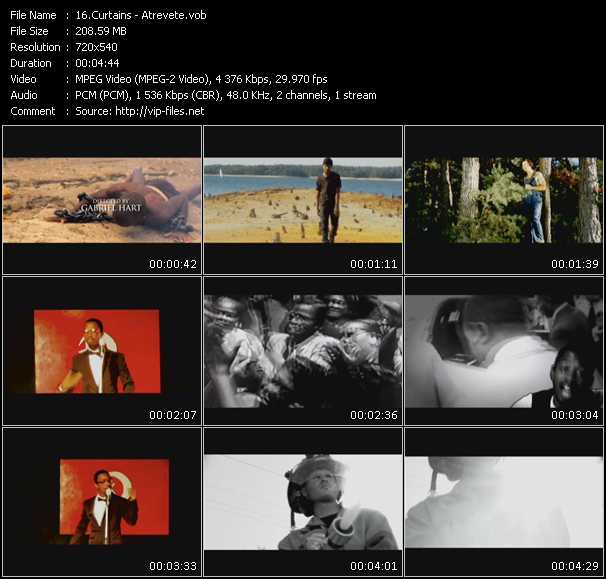Click the 'Duration' label
The width and height of the screenshot is (606, 579).
click(x=31, y=63)
